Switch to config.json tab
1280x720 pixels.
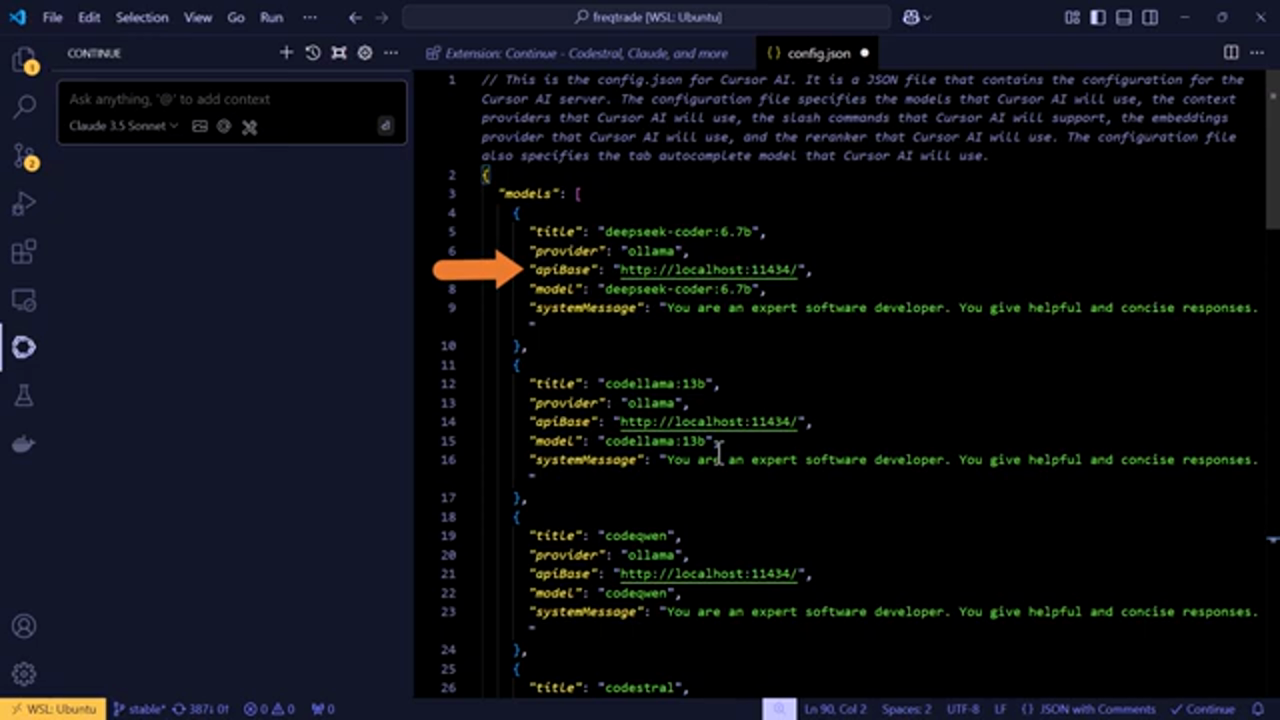[x=818, y=53]
